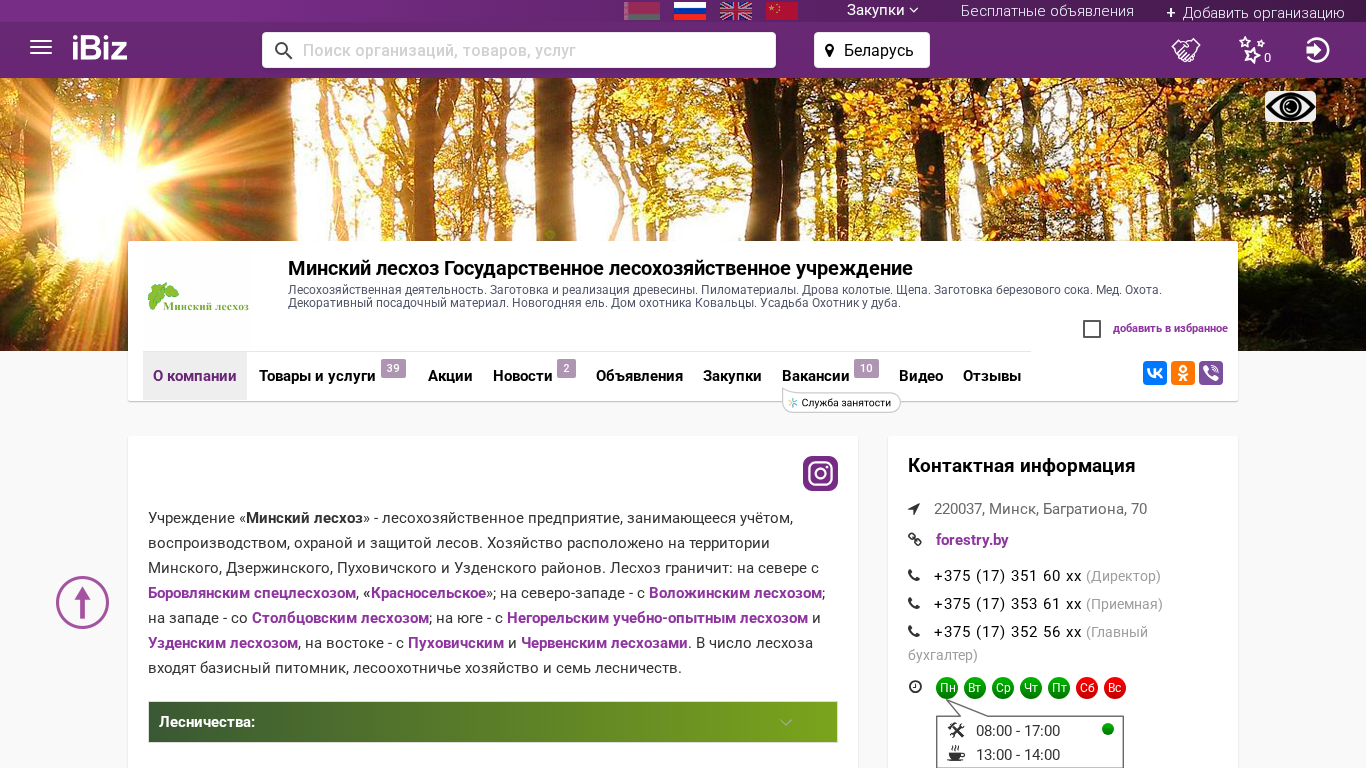Switch to the British flag language

(736, 11)
